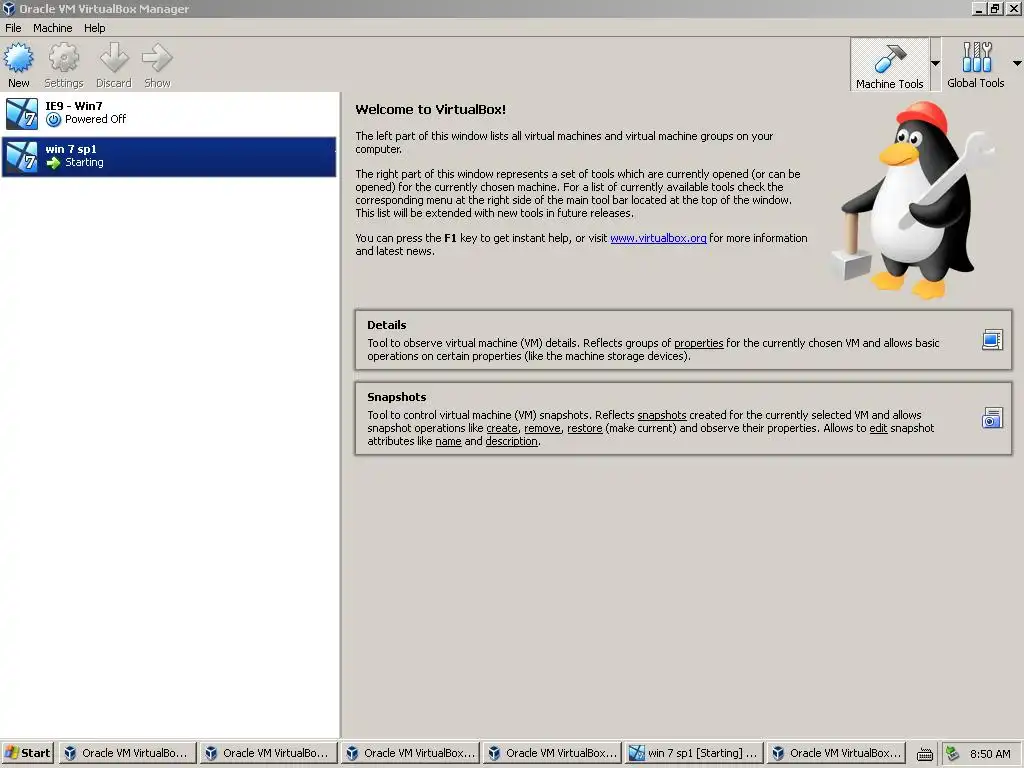Click the Powered Off status icon
1024x768 pixels.
54,120
